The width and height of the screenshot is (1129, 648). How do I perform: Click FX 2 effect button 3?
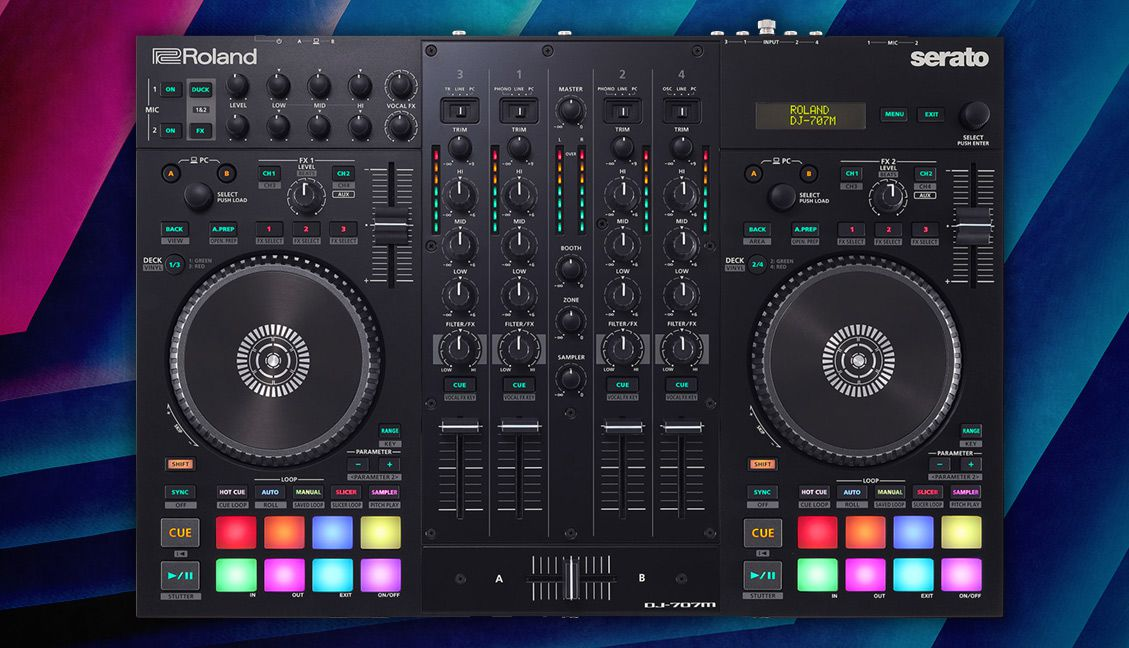(x=925, y=230)
